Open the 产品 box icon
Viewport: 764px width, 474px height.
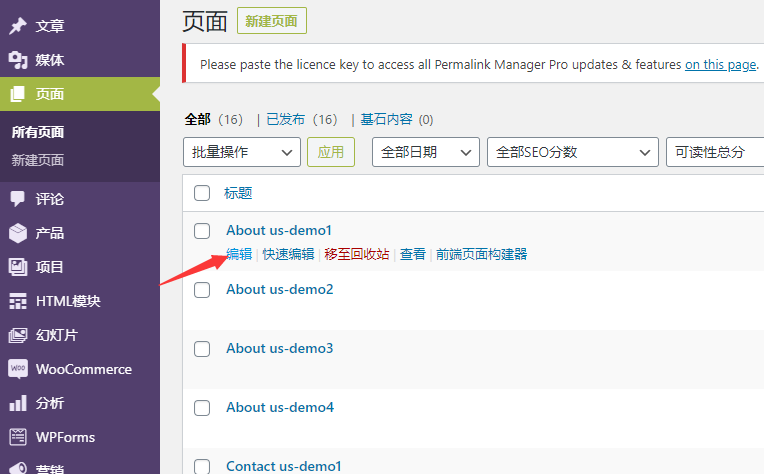pos(18,233)
